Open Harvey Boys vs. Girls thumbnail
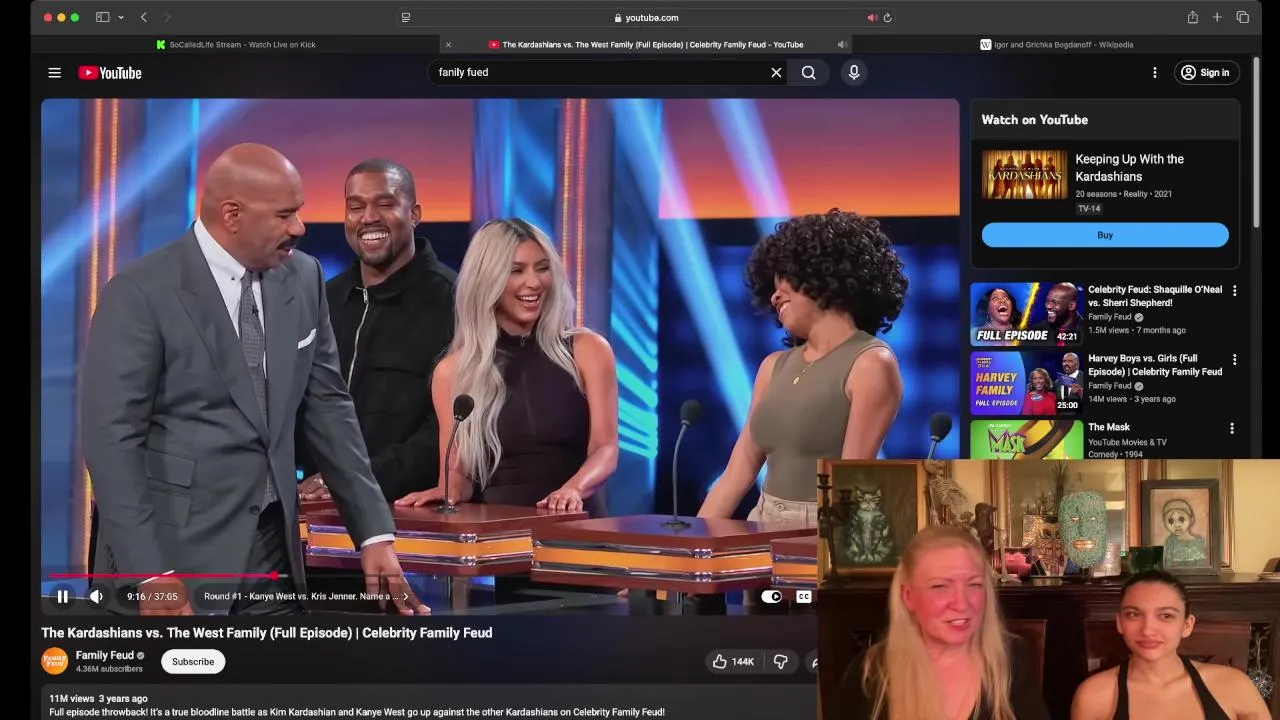The image size is (1280, 720). point(1026,383)
